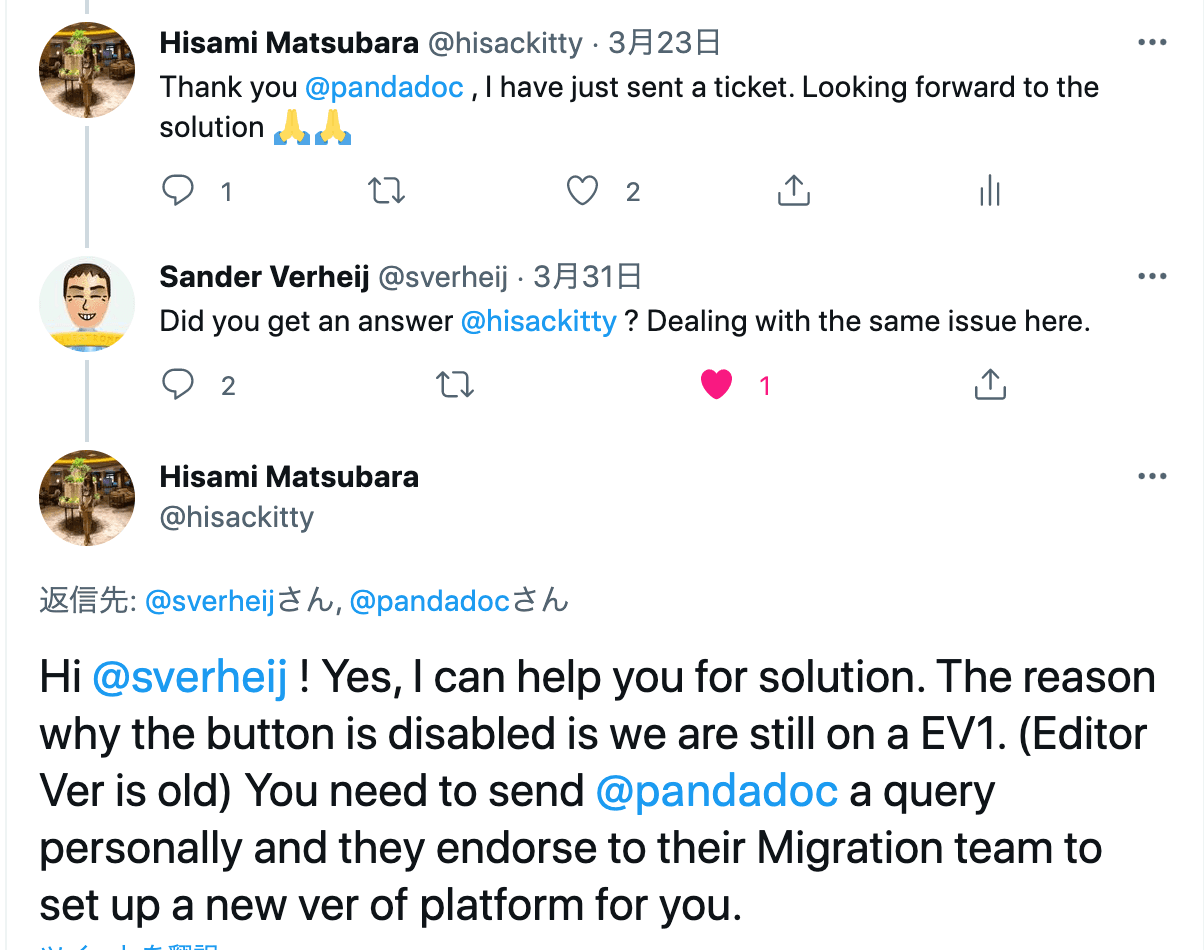Open more options for Sander's tweet

(1152, 276)
